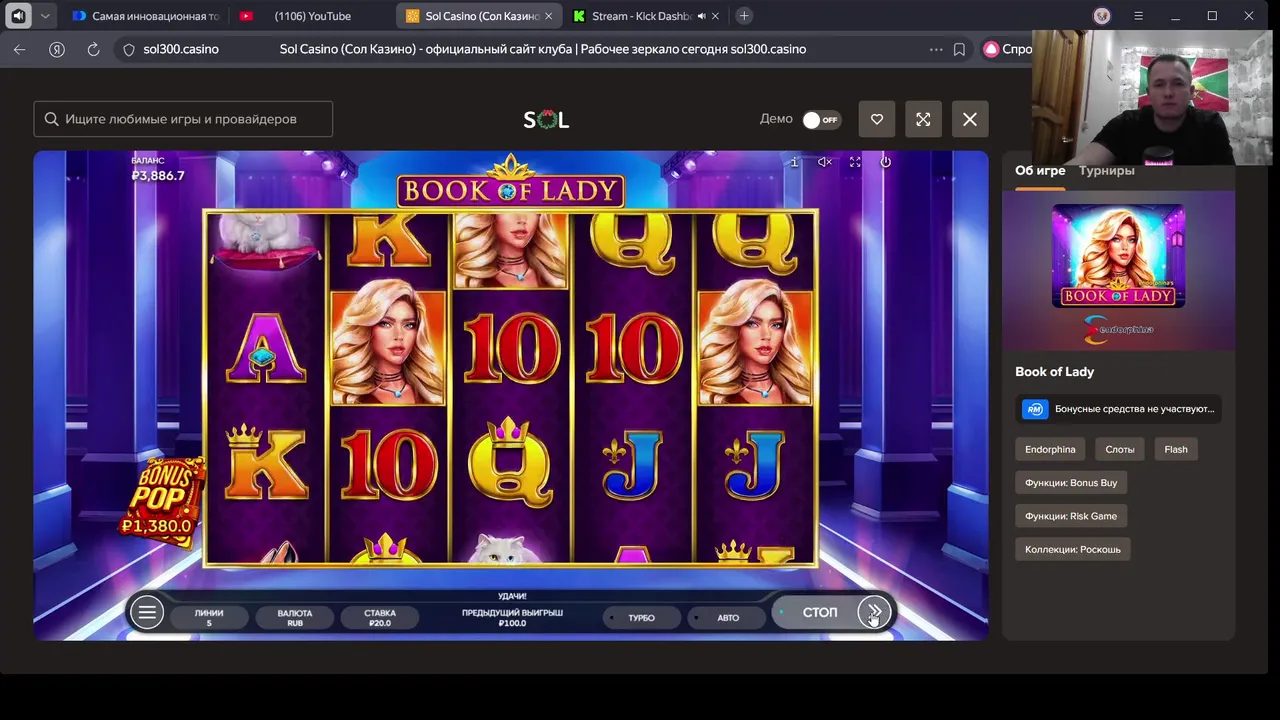This screenshot has width=1280, height=720.
Task: Click the Коллекции: Роскошь tag
Action: [x=1073, y=550]
